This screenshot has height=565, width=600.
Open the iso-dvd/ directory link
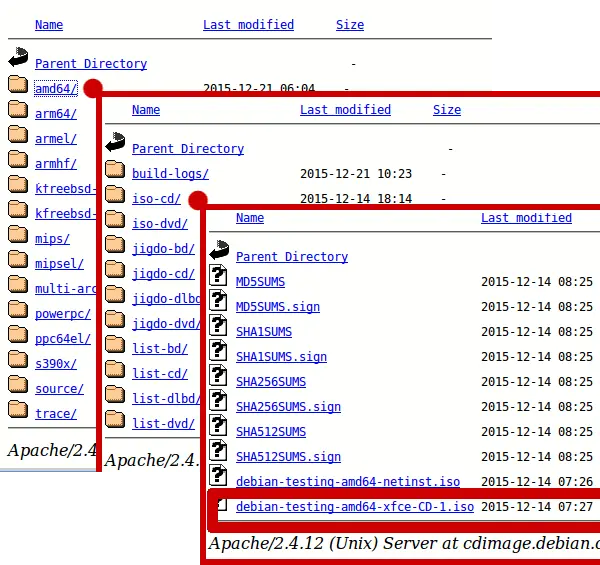[160, 223]
